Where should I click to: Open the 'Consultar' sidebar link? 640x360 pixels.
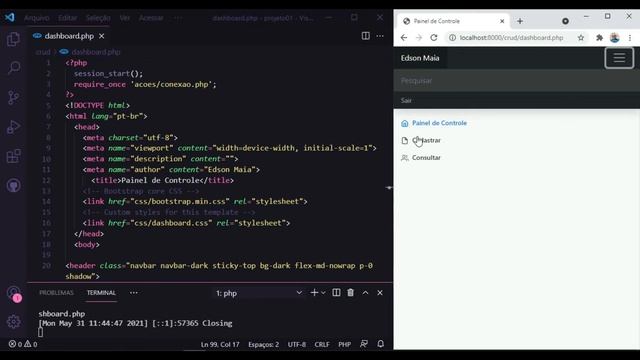(x=421, y=158)
